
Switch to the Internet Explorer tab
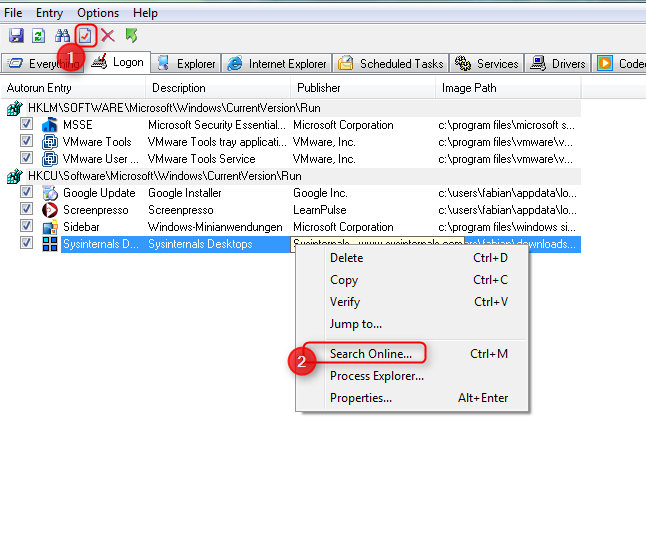tap(277, 63)
